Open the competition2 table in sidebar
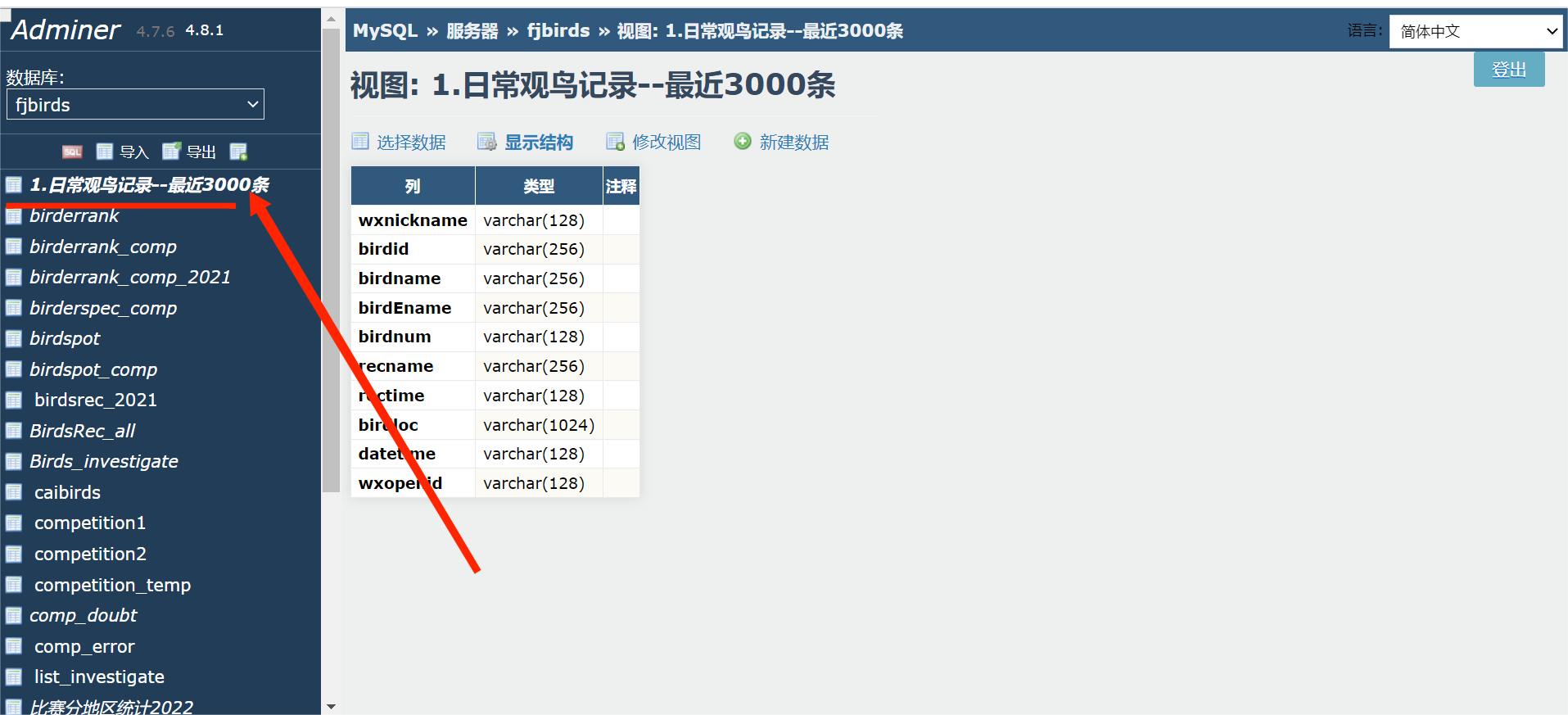Viewport: 1568px width, 715px height. [x=90, y=554]
